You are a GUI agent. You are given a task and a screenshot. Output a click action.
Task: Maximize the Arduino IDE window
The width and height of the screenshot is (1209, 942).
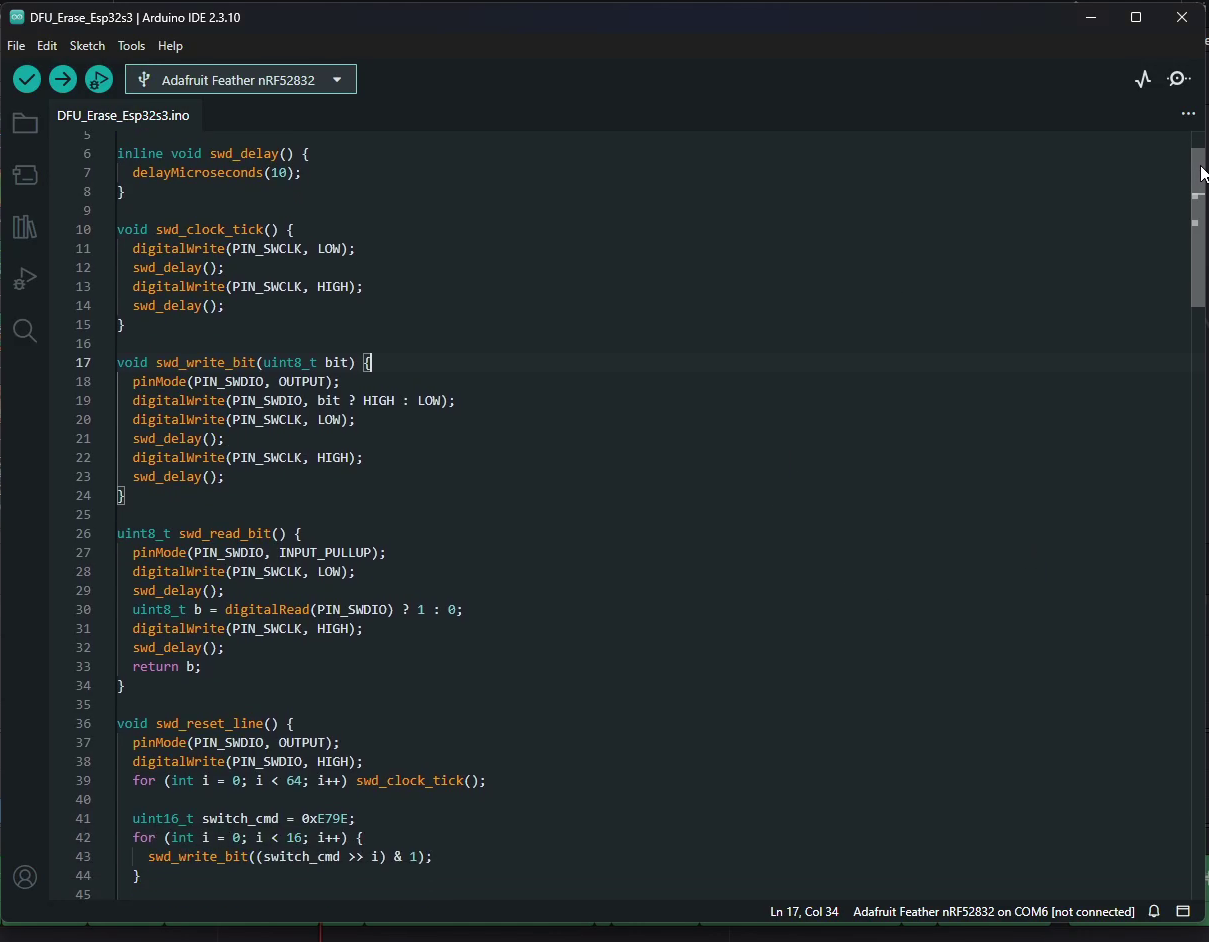click(1136, 17)
